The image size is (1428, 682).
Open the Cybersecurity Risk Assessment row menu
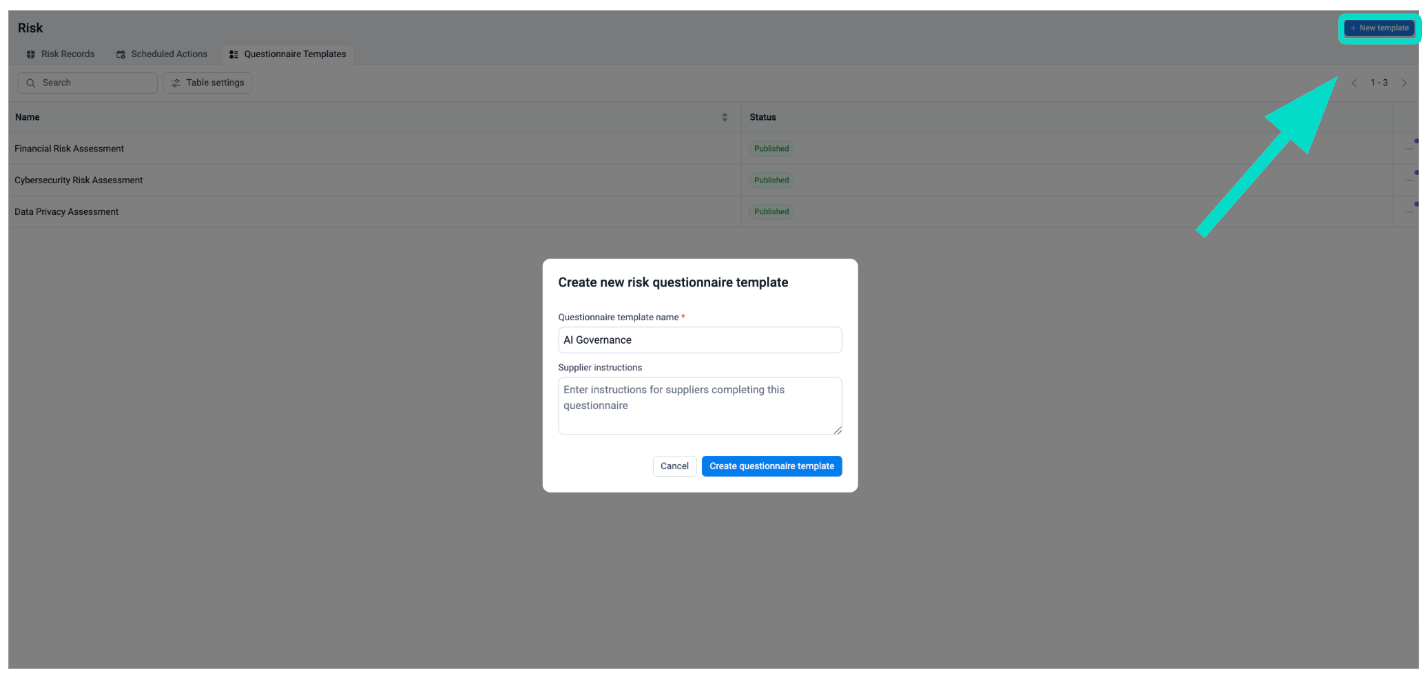click(1409, 180)
